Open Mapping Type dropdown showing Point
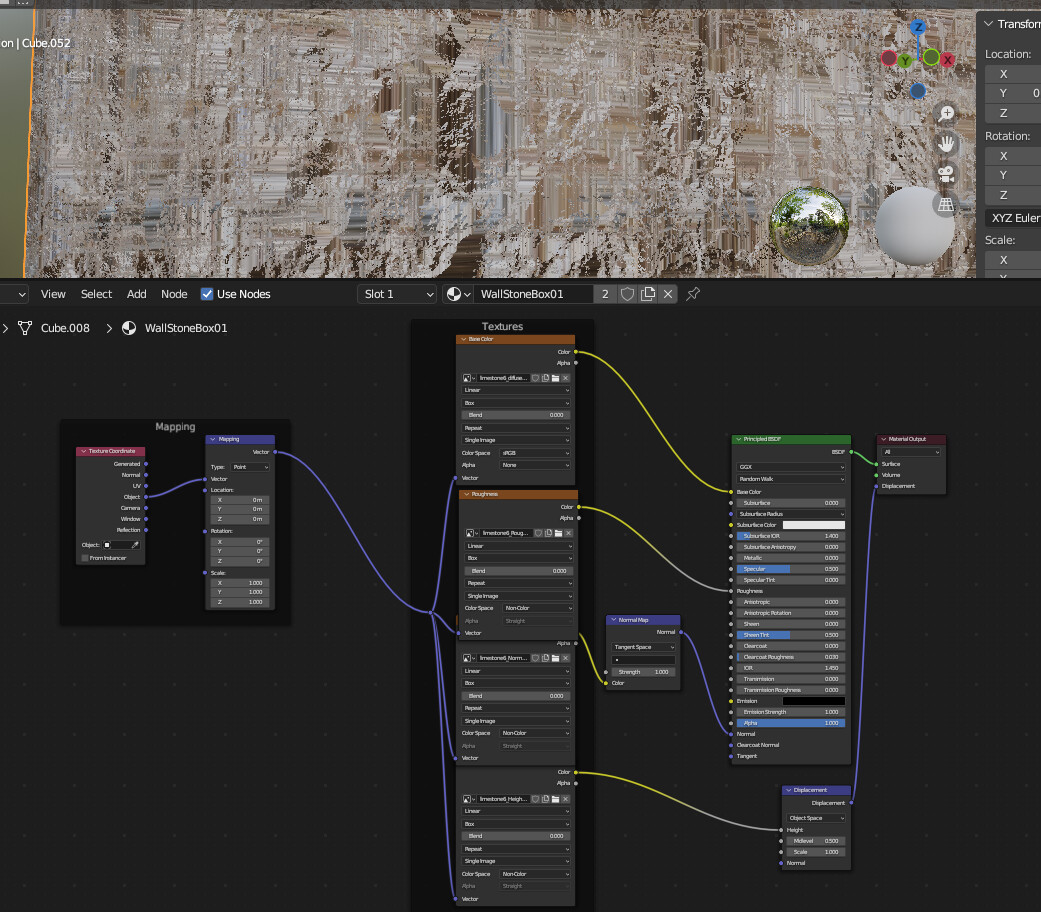Viewport: 1041px width, 912px height. 250,467
